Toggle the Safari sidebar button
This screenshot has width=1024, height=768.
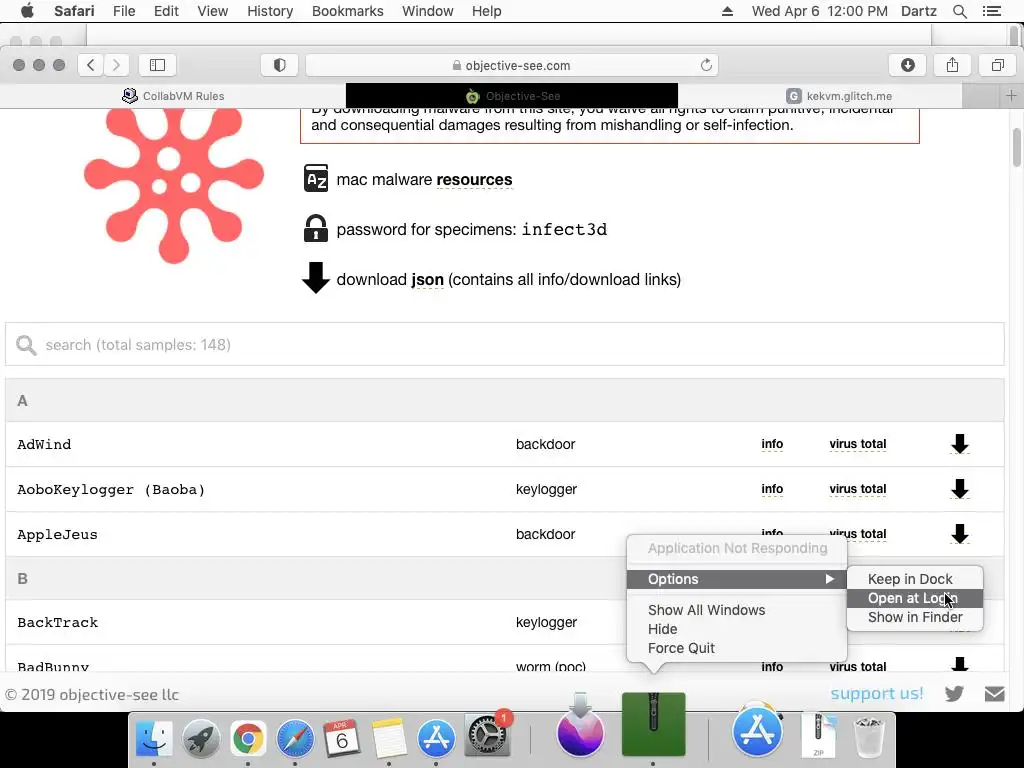(157, 65)
